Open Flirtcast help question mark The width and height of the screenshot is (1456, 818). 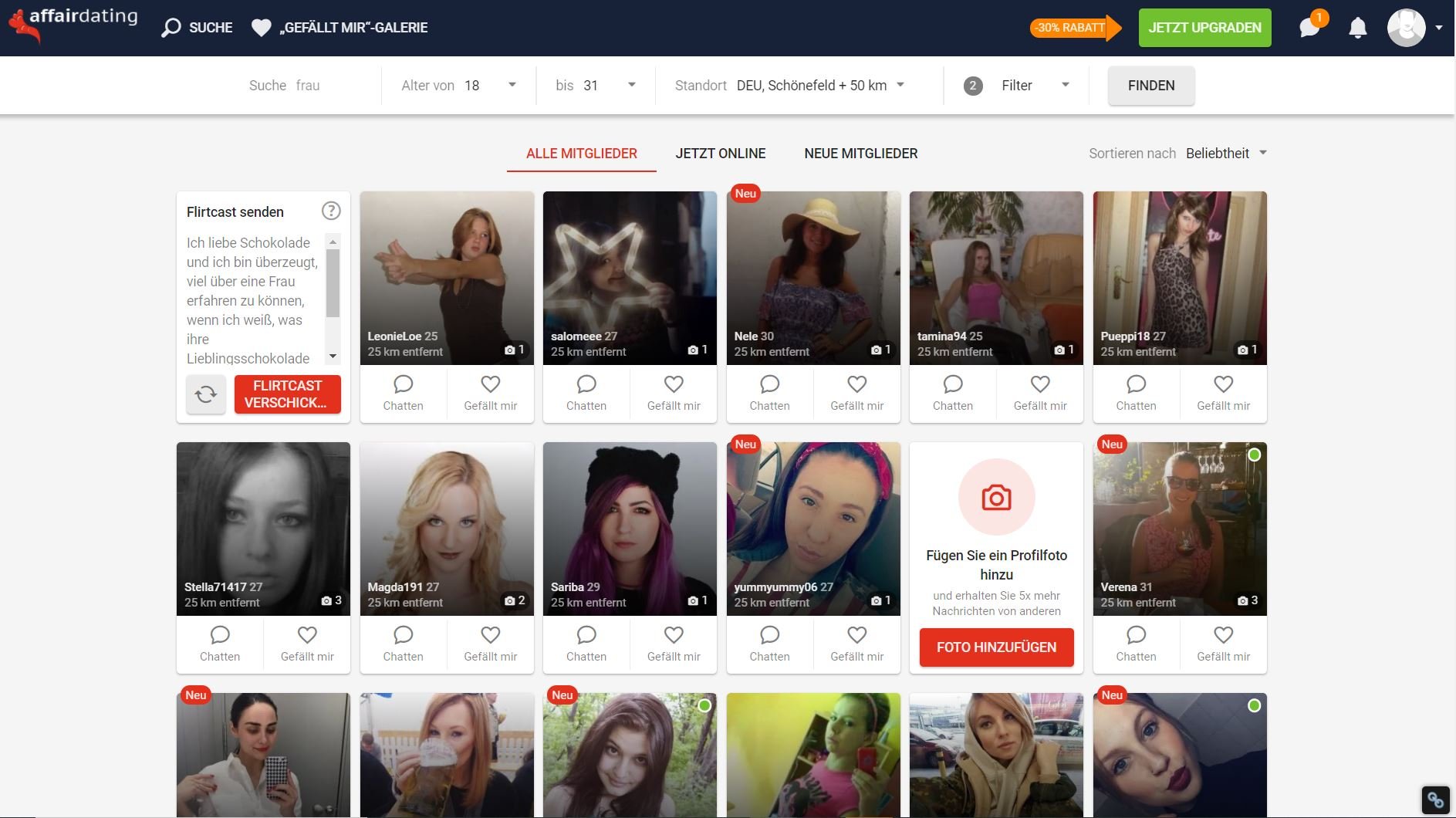331,211
